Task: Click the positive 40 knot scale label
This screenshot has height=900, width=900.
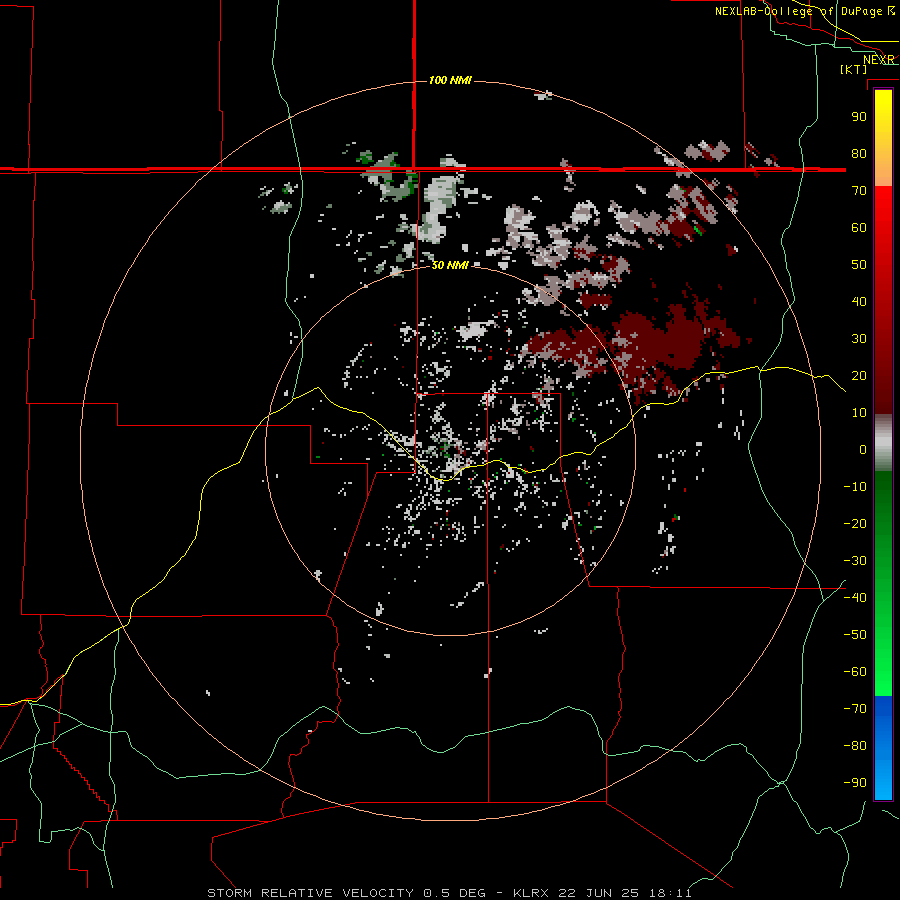Action: pyautogui.click(x=859, y=302)
